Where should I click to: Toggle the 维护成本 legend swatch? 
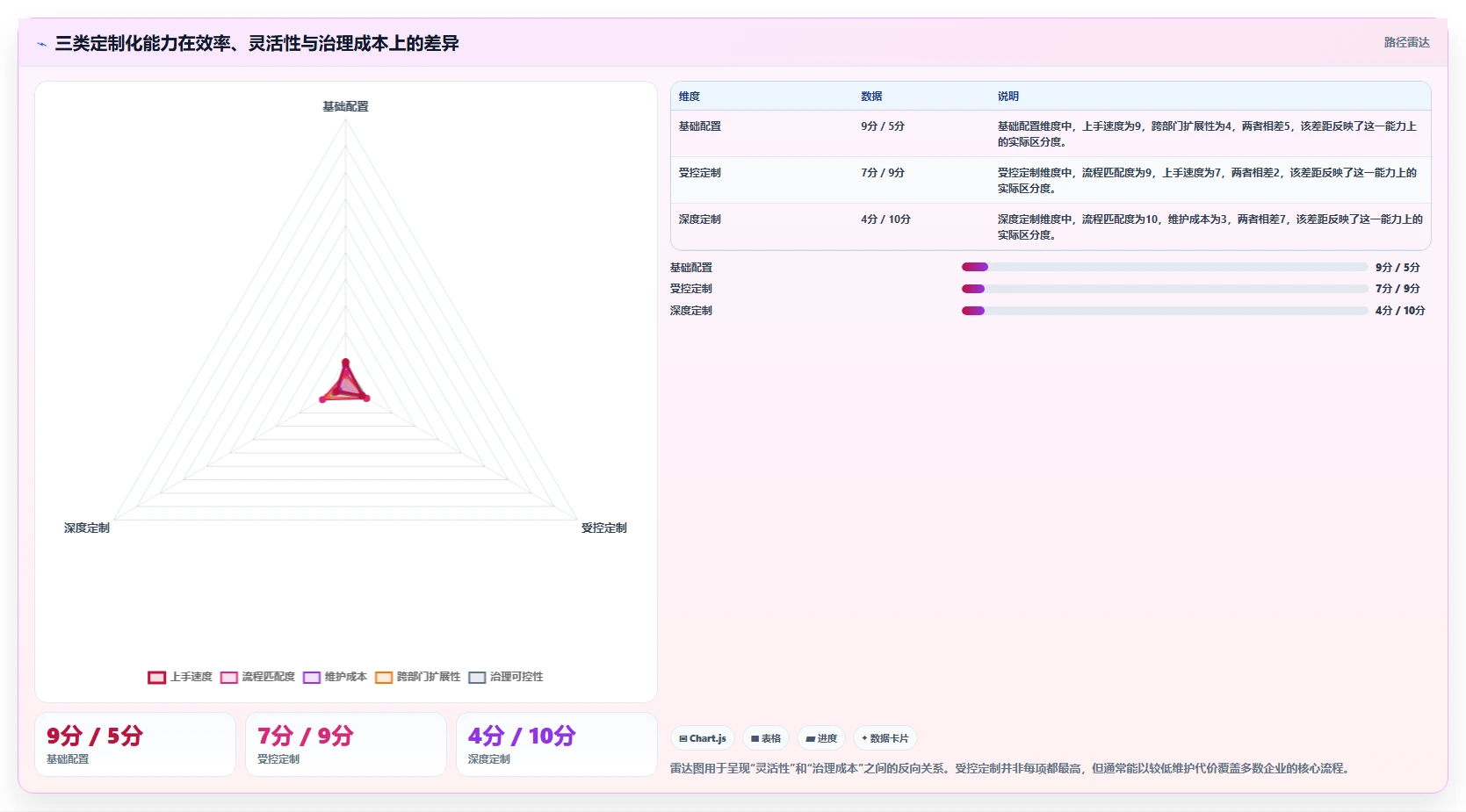click(311, 677)
